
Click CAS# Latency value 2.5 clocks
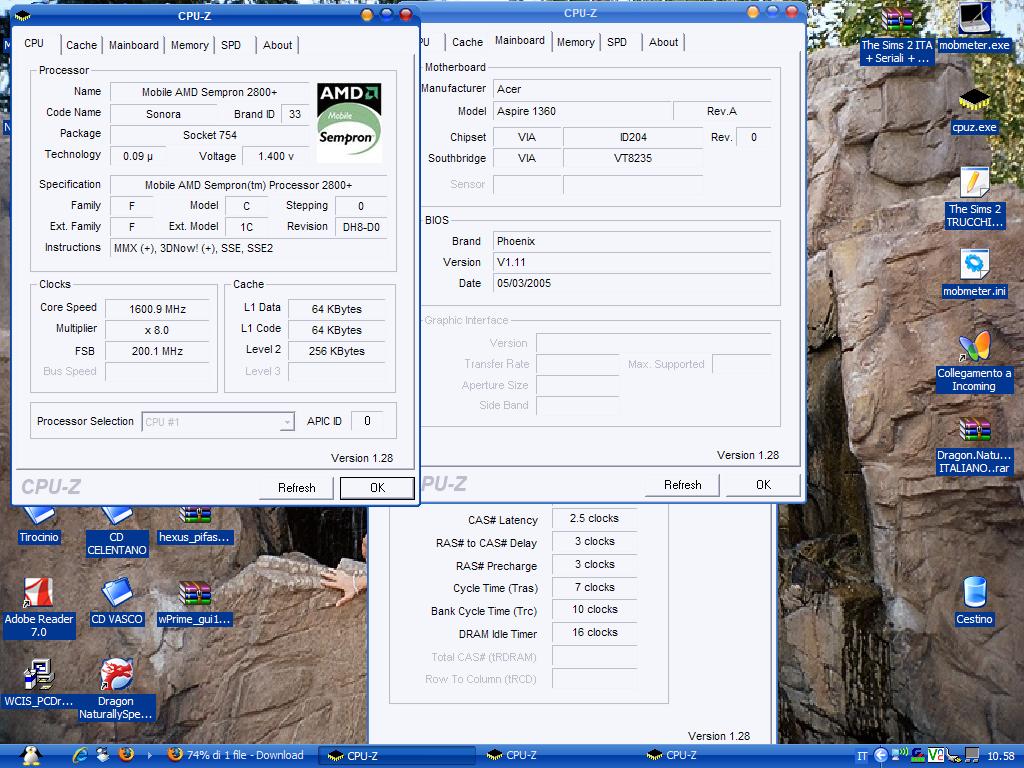point(594,518)
